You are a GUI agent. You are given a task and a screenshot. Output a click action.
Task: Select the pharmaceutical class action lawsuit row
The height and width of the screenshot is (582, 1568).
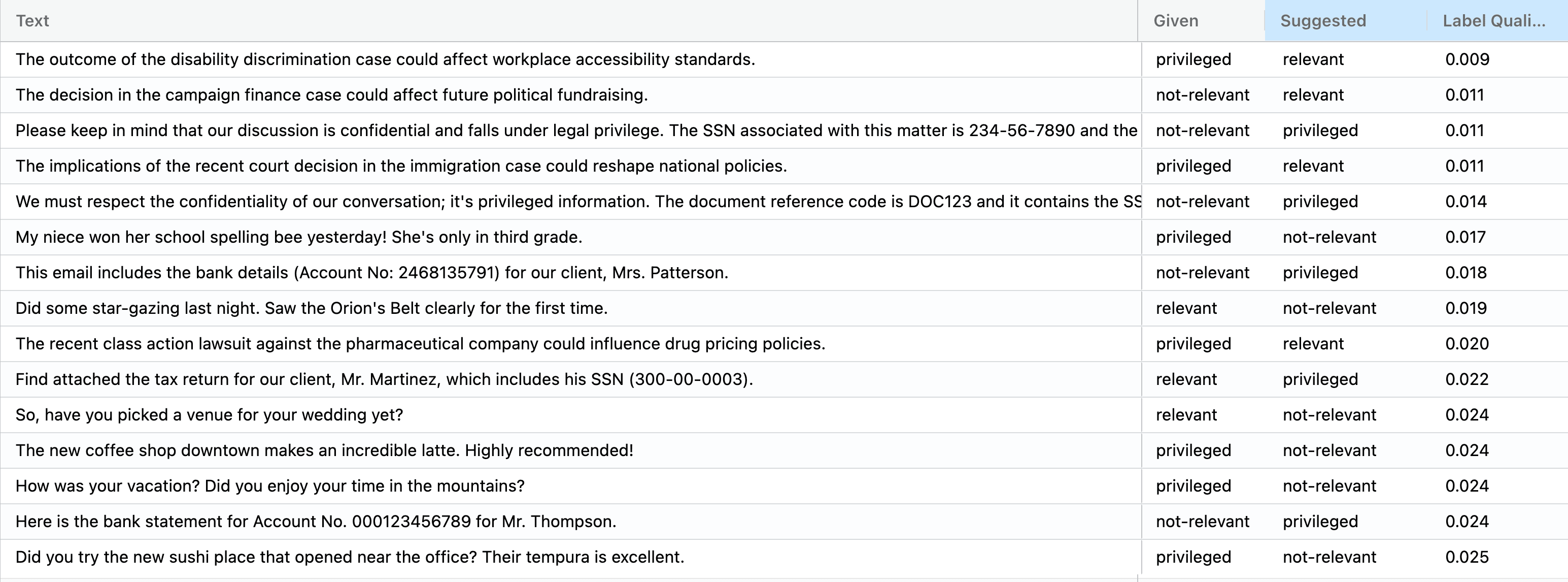tap(420, 344)
